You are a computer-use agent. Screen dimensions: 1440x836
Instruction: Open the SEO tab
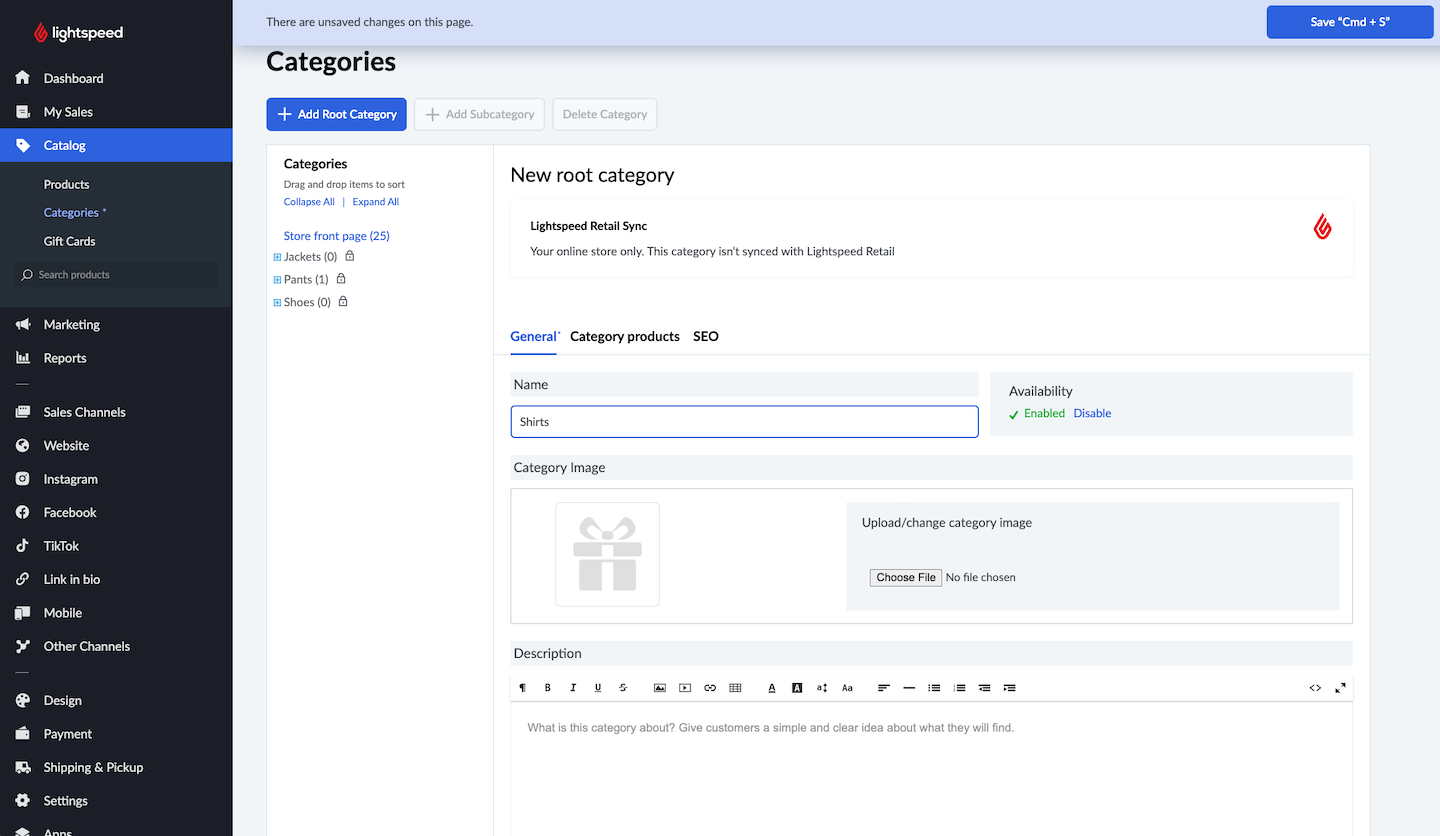(705, 336)
